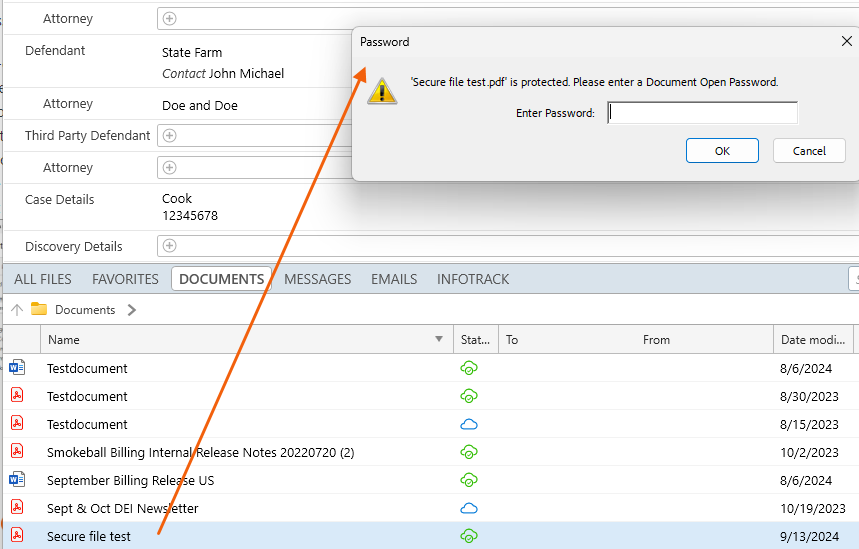859x549 pixels.
Task: Cancel the Password dialog
Action: [x=809, y=151]
